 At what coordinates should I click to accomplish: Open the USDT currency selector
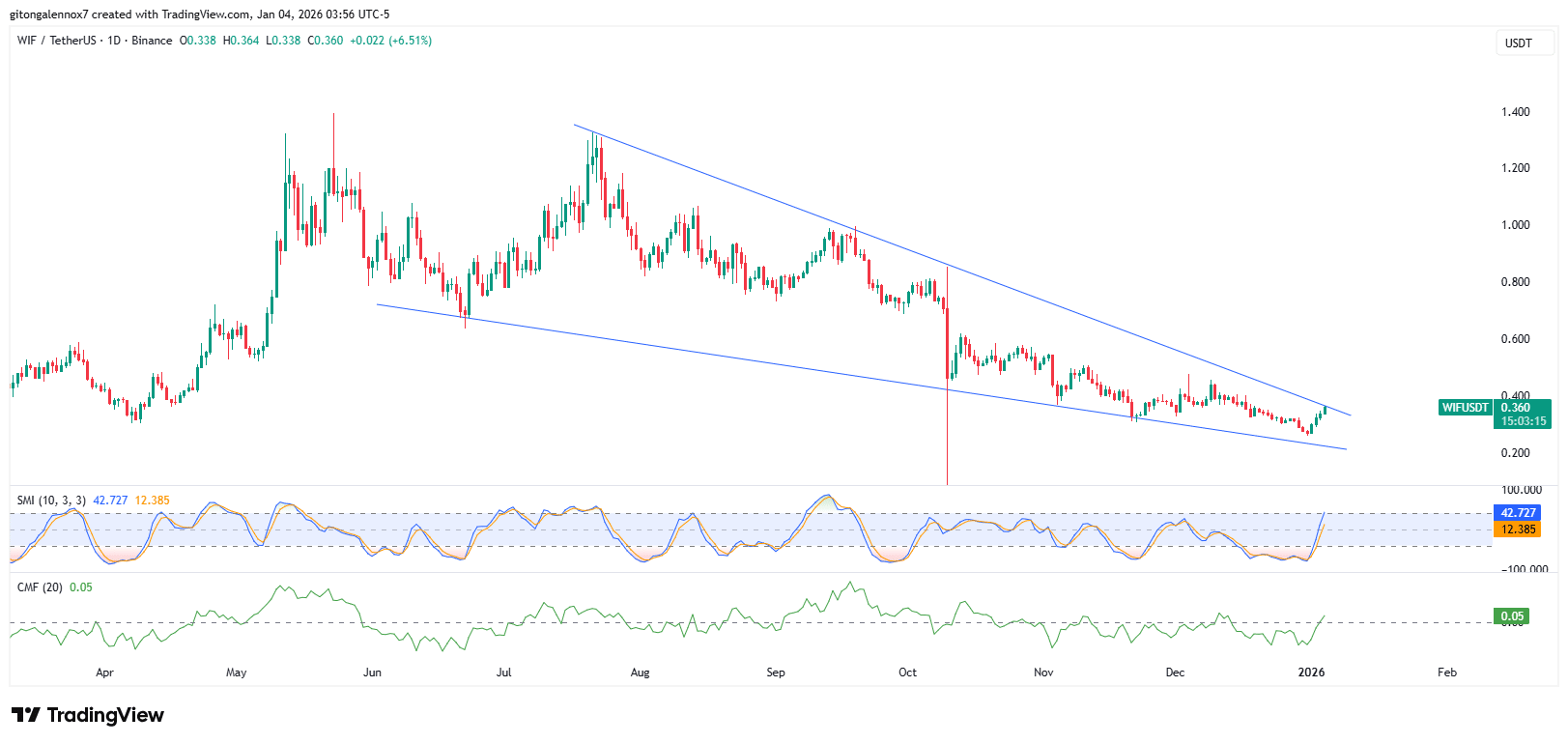1518,43
